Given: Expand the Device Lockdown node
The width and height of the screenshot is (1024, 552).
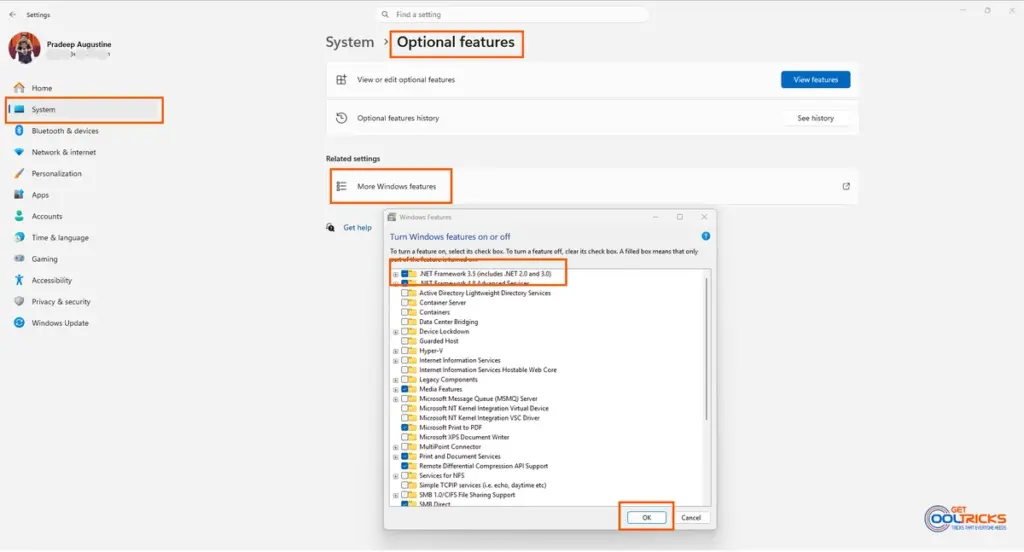Looking at the screenshot, I should (396, 332).
